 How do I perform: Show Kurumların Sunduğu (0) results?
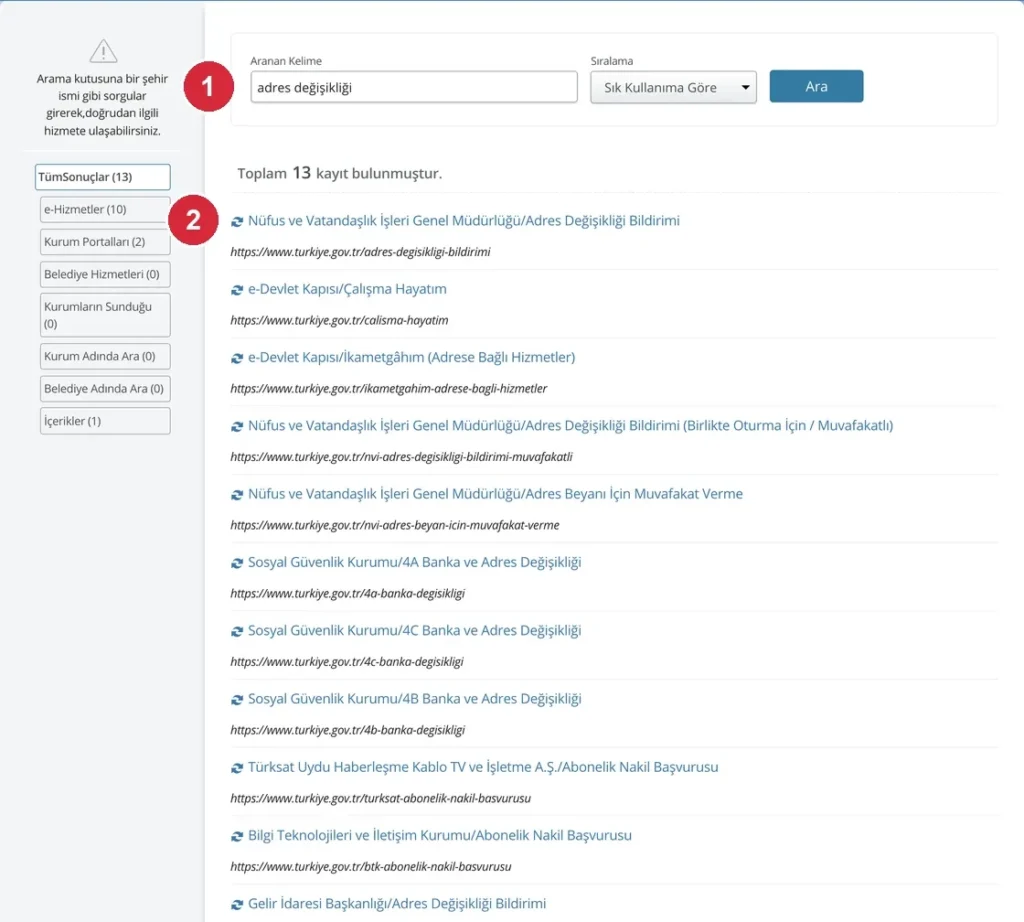coord(105,315)
